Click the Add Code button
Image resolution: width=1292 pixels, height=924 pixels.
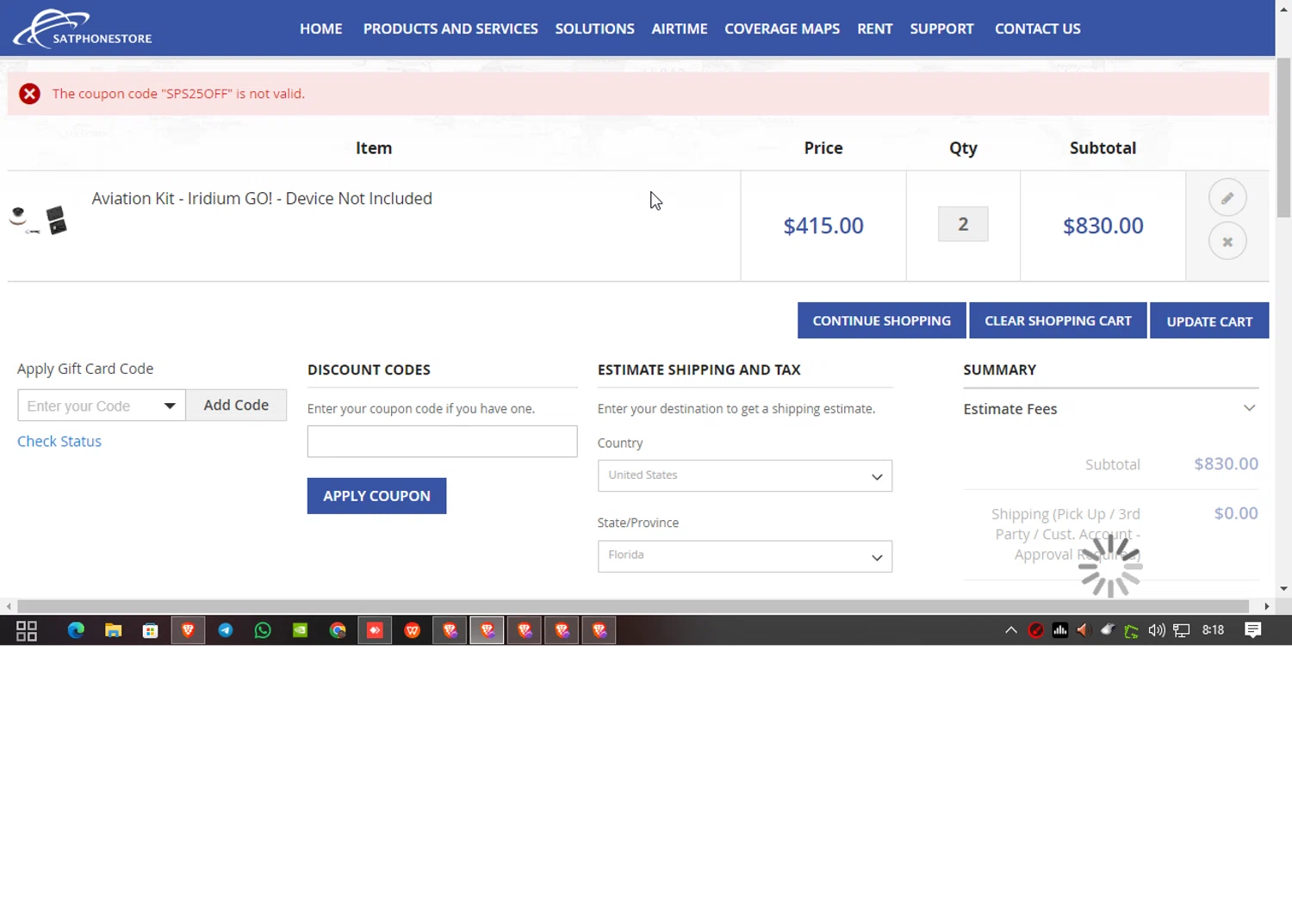pyautogui.click(x=236, y=405)
